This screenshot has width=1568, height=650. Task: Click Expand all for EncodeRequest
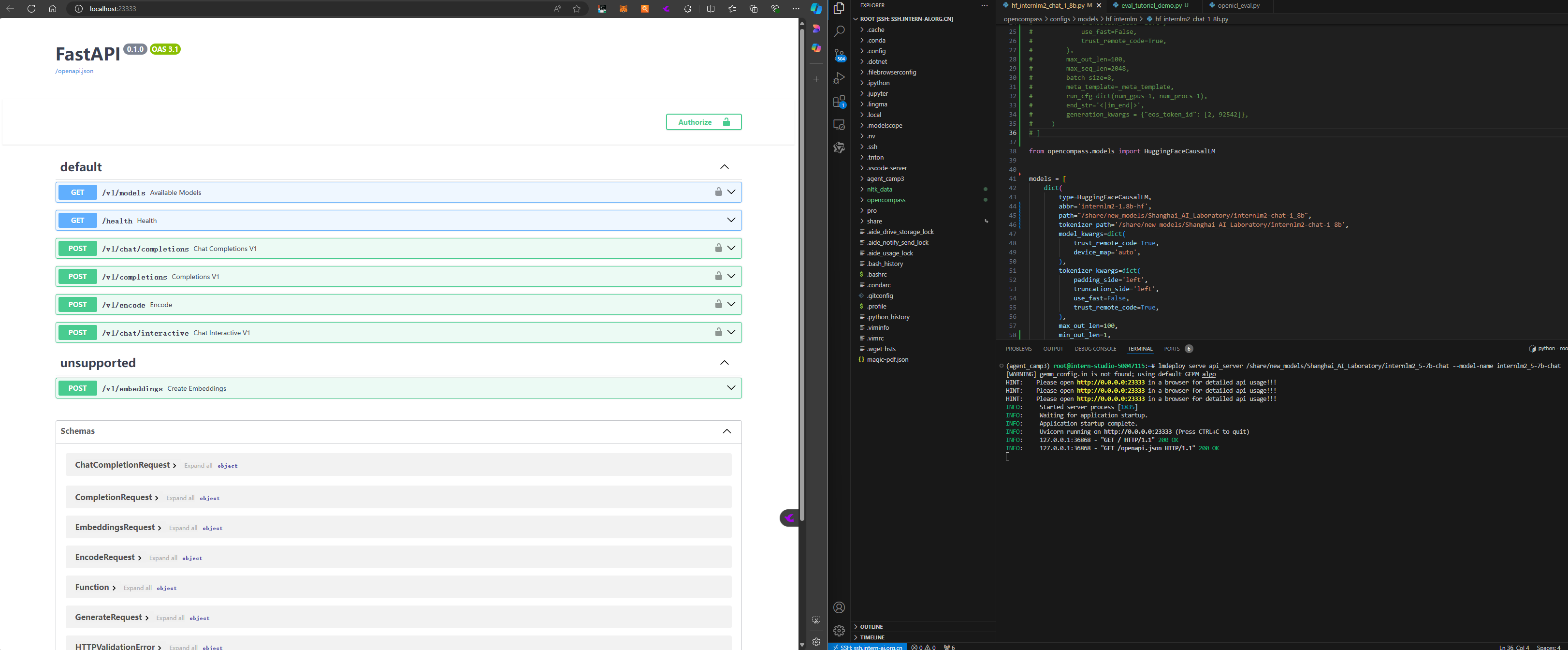pos(163,558)
